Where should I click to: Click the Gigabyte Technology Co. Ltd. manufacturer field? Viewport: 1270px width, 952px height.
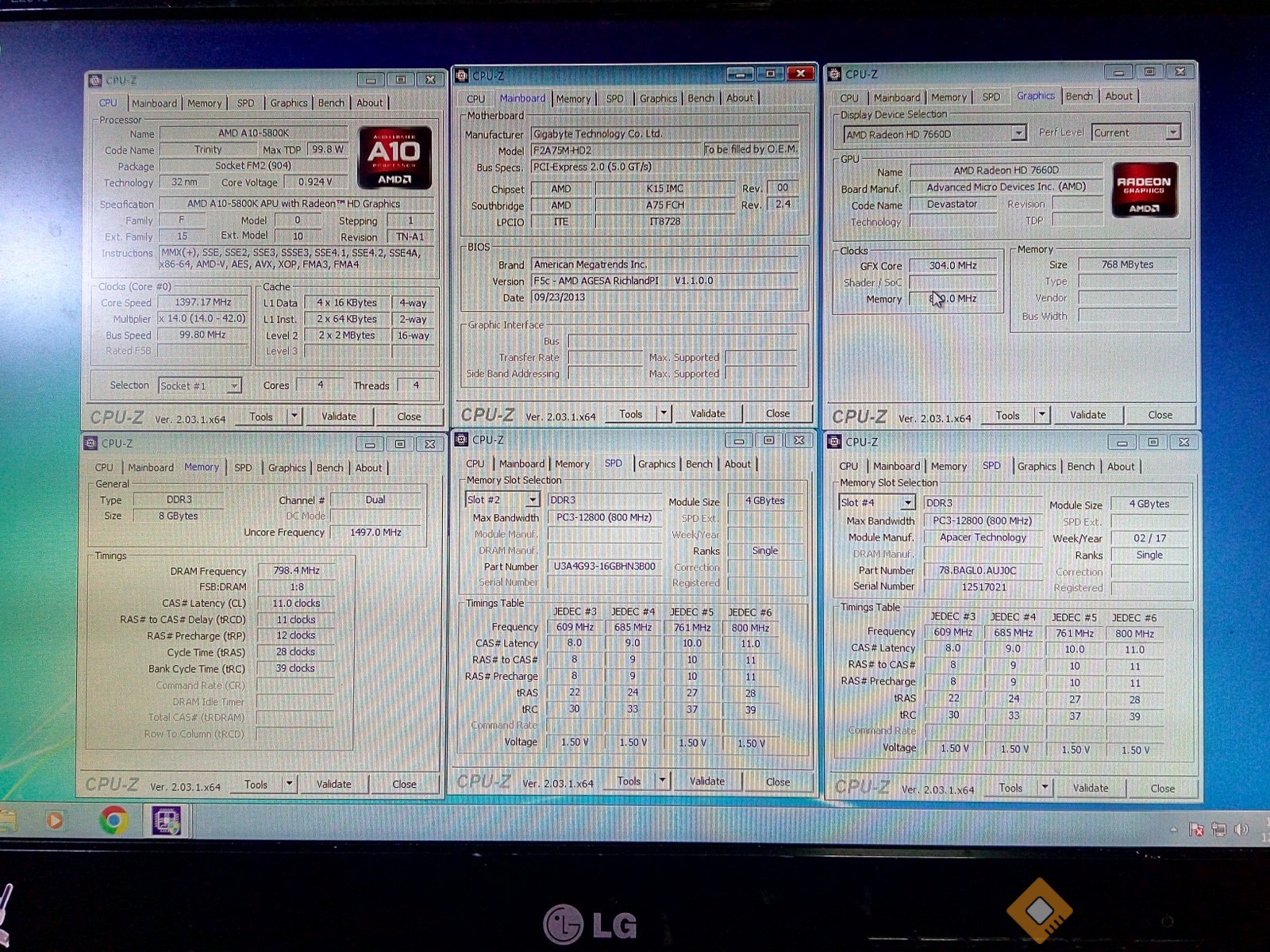pos(665,133)
